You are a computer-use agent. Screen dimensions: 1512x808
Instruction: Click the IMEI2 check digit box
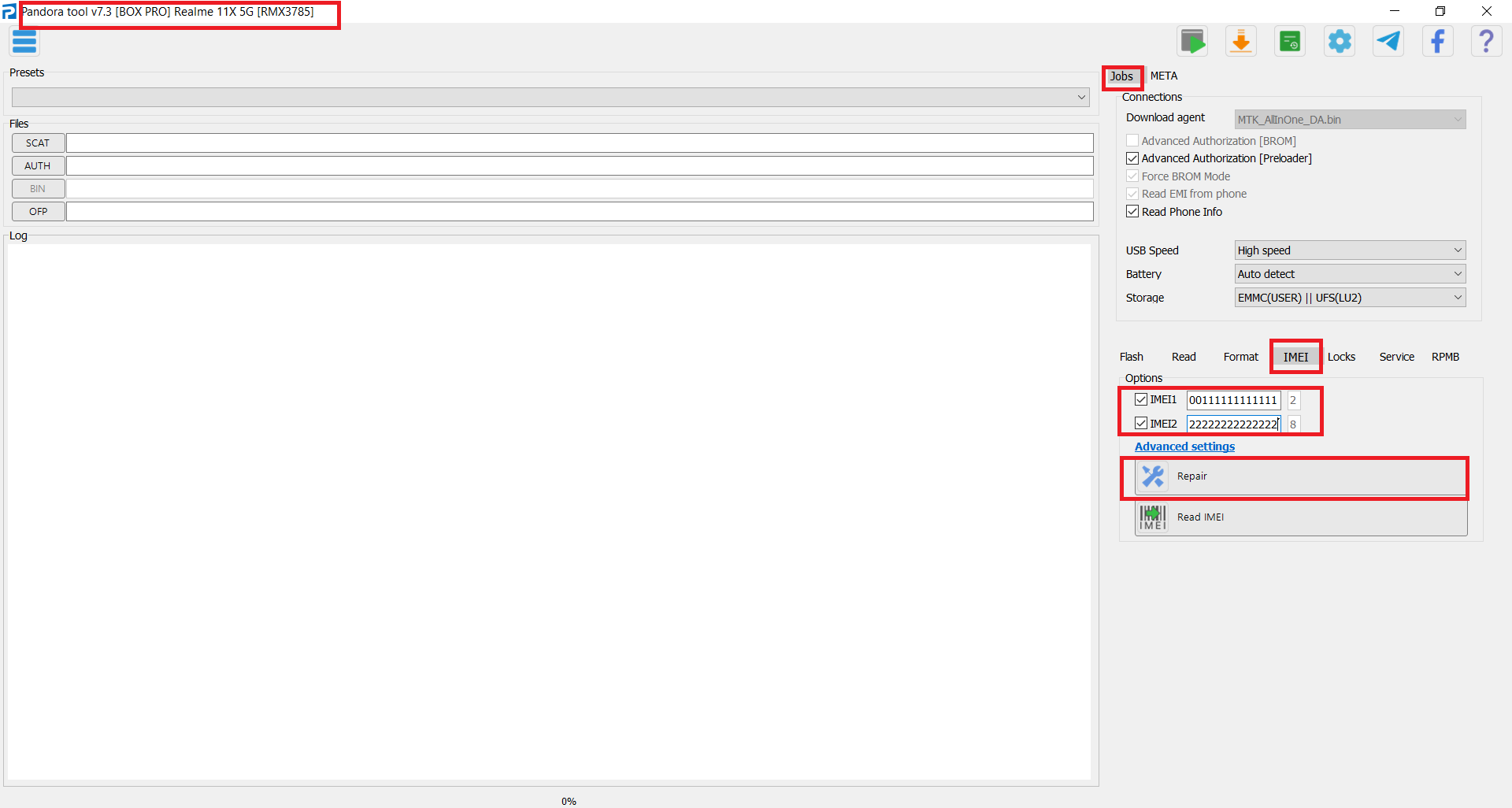click(1294, 424)
